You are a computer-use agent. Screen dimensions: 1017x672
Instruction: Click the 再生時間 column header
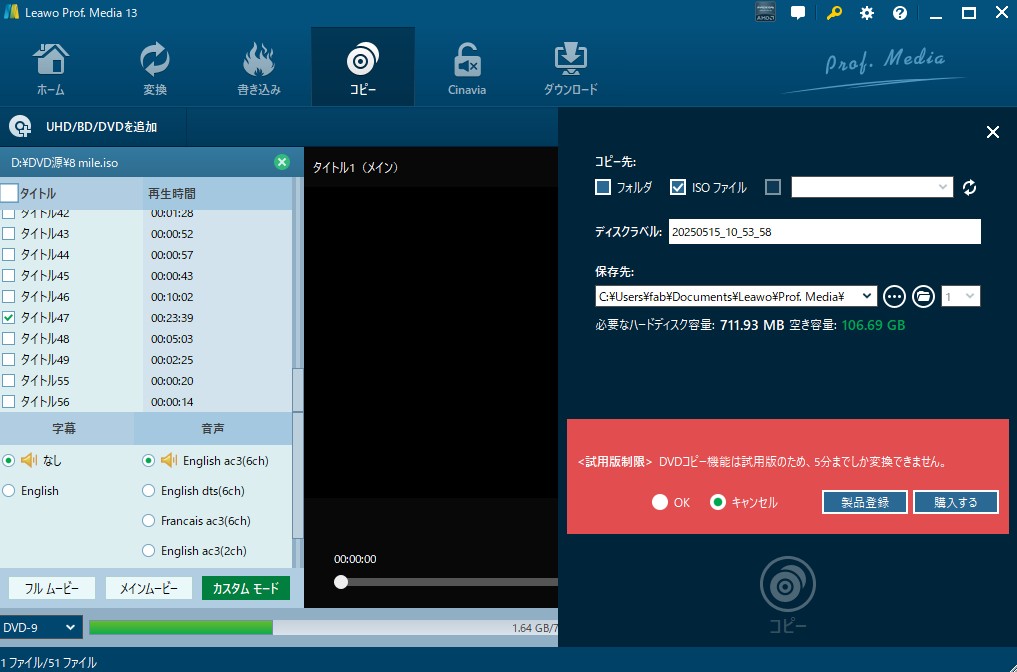pos(172,193)
